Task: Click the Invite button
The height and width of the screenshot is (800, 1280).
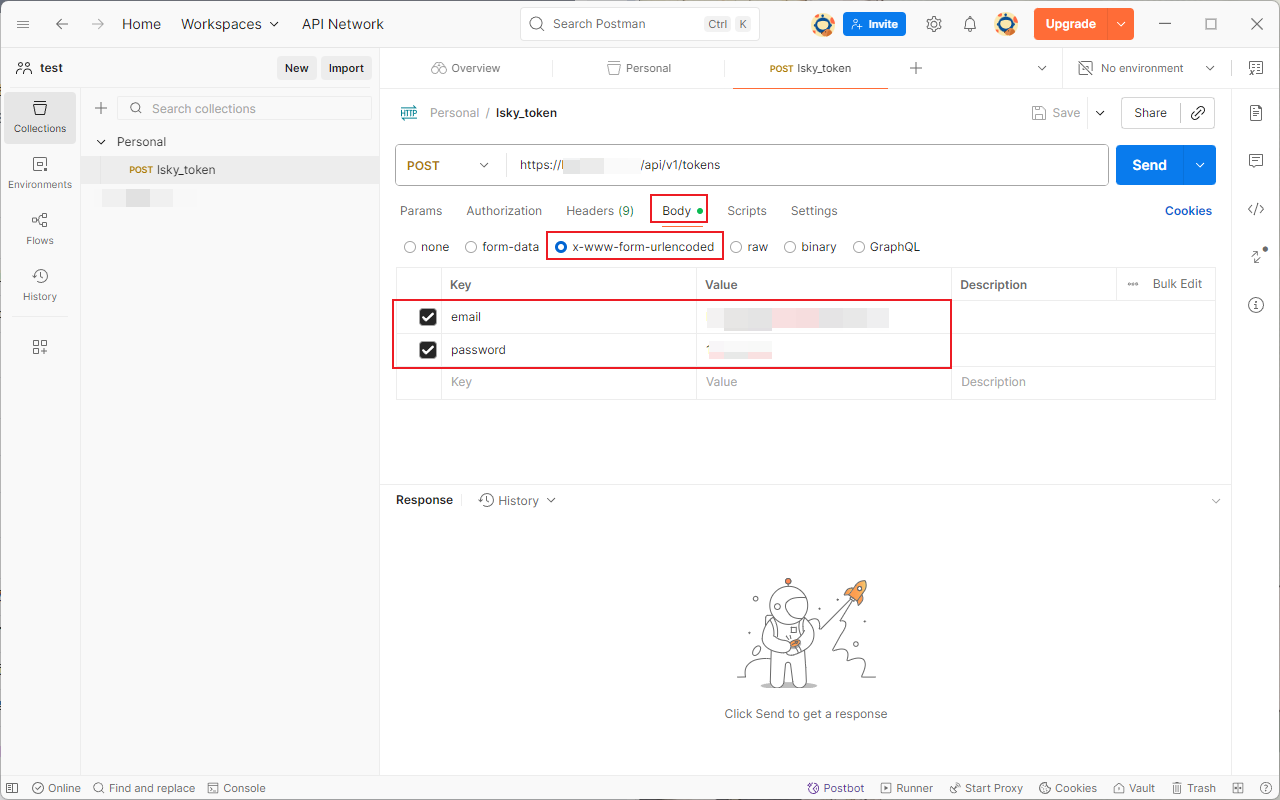Action: point(874,24)
